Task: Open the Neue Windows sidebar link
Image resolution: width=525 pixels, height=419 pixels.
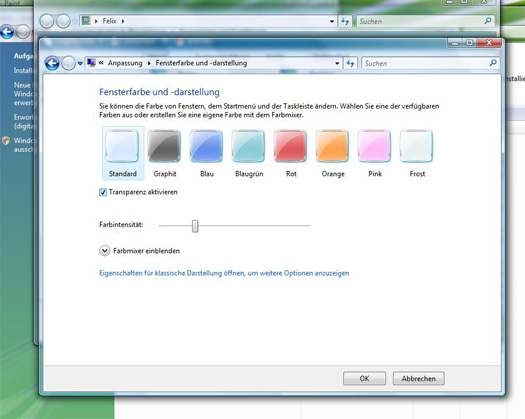Action: 23,94
